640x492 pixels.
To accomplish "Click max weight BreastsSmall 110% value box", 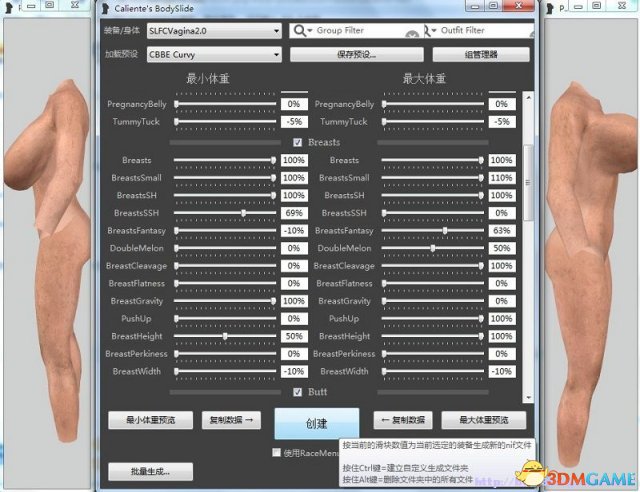I will pyautogui.click(x=502, y=178).
